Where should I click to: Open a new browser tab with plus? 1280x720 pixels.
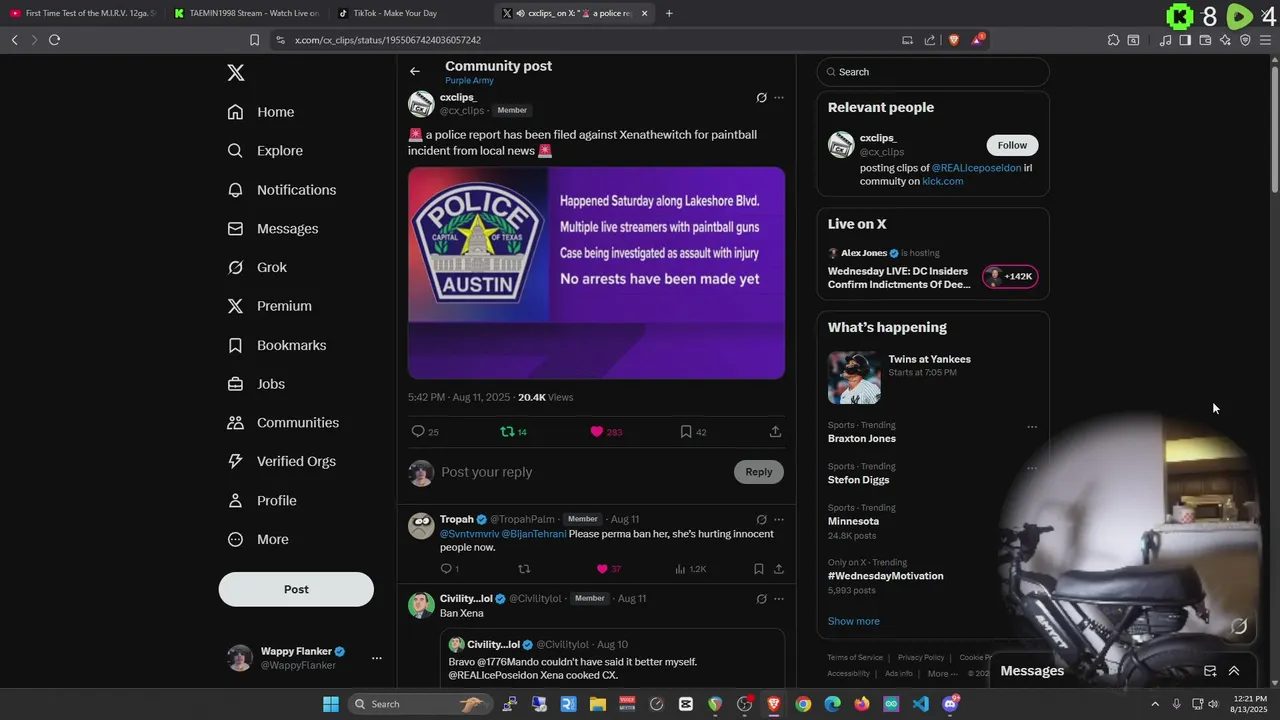669,14
